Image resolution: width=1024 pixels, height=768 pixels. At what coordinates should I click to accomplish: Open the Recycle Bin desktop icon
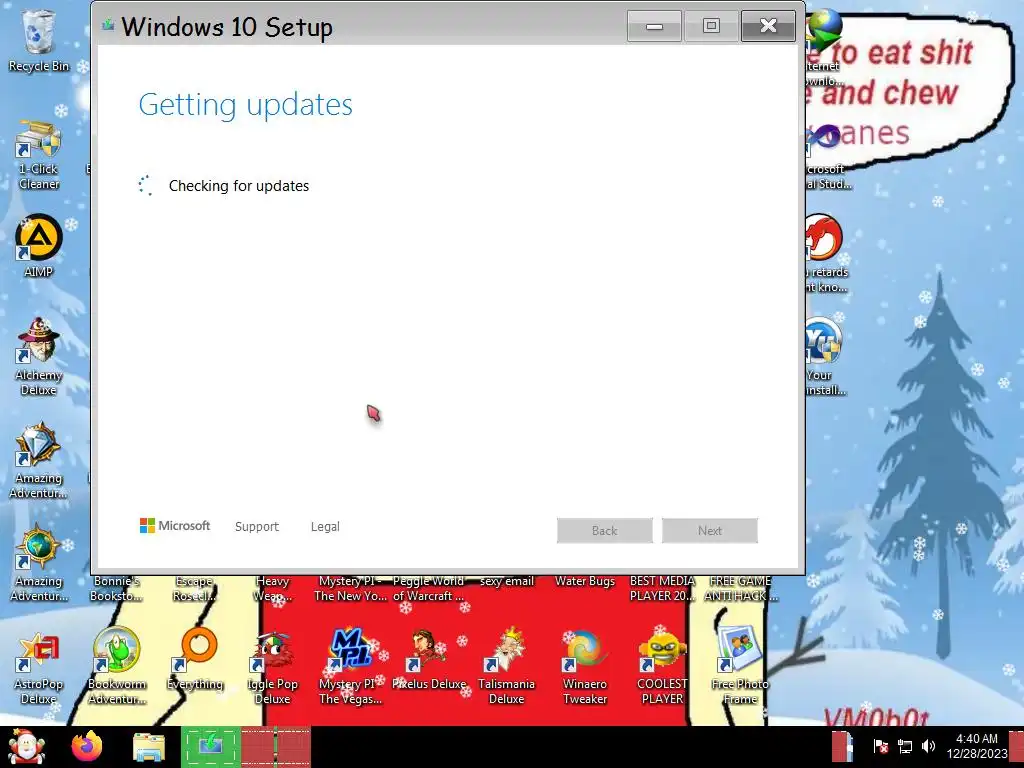pos(39,40)
